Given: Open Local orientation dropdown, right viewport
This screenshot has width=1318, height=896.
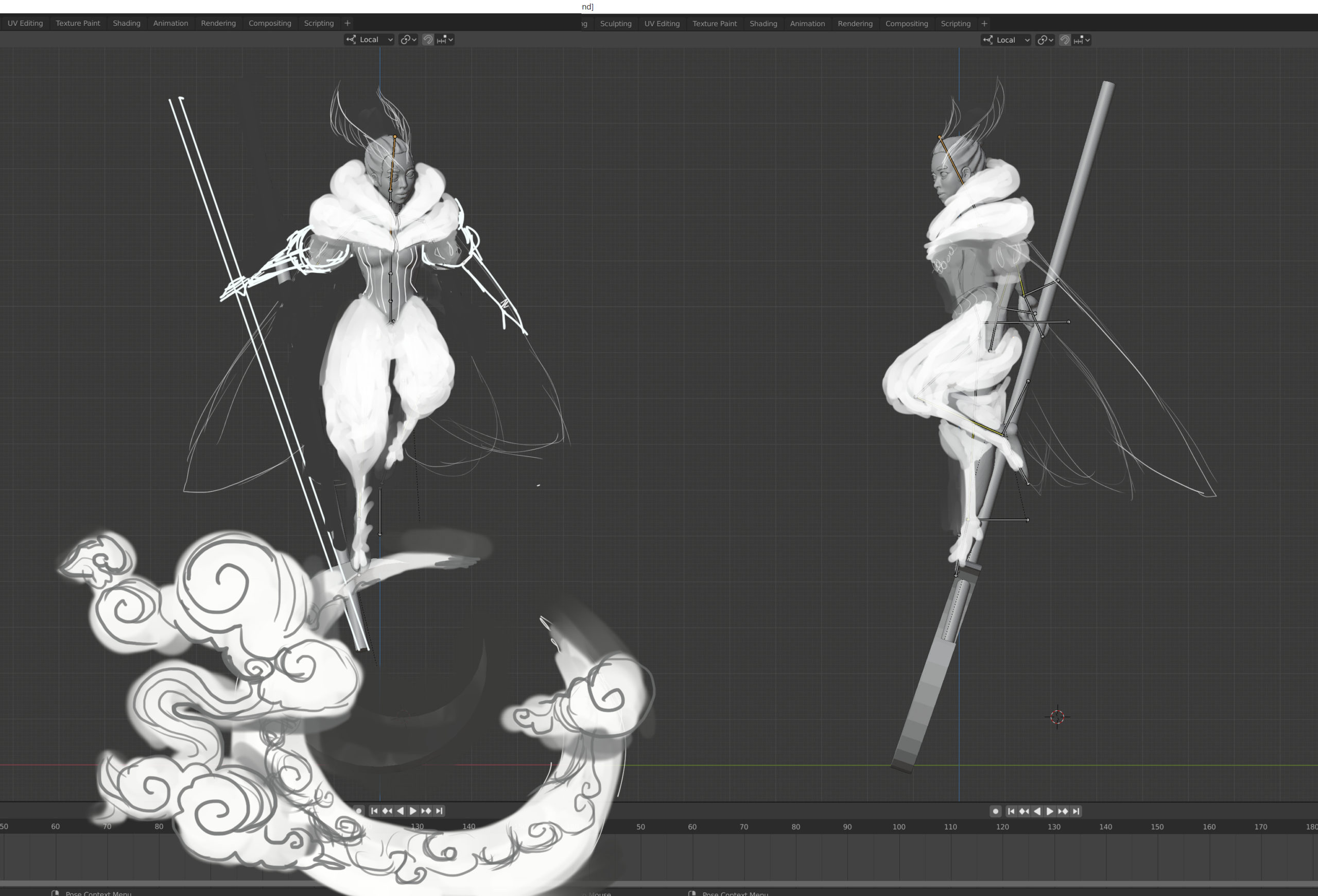Looking at the screenshot, I should [x=1006, y=40].
